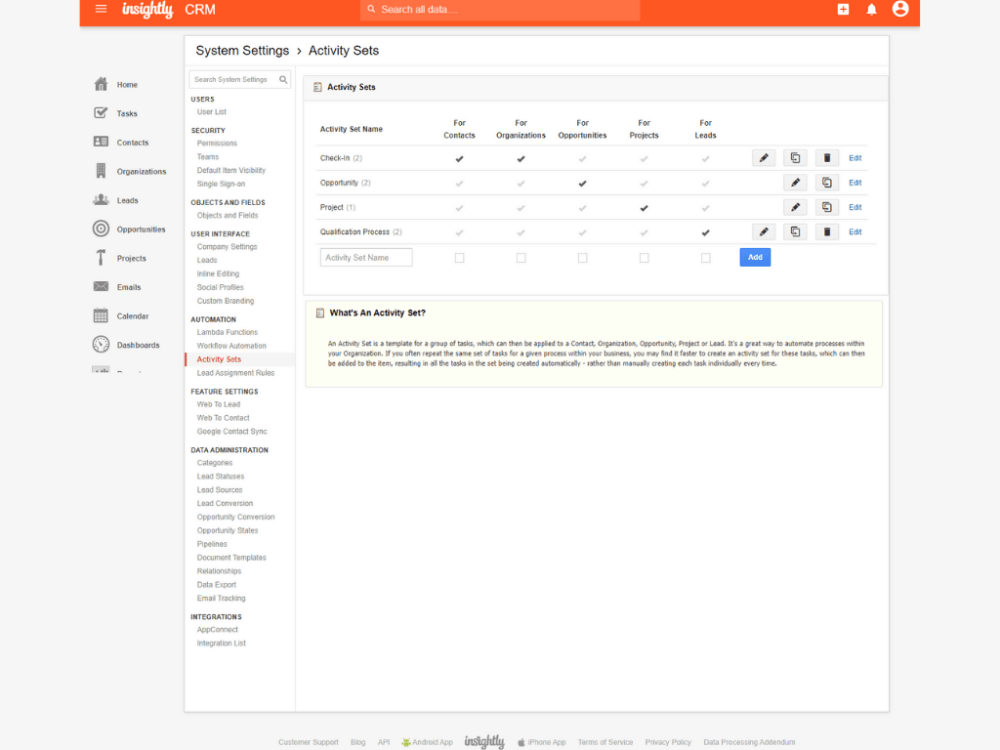
Task: Open Lambda Functions settings
Action: coord(227,332)
